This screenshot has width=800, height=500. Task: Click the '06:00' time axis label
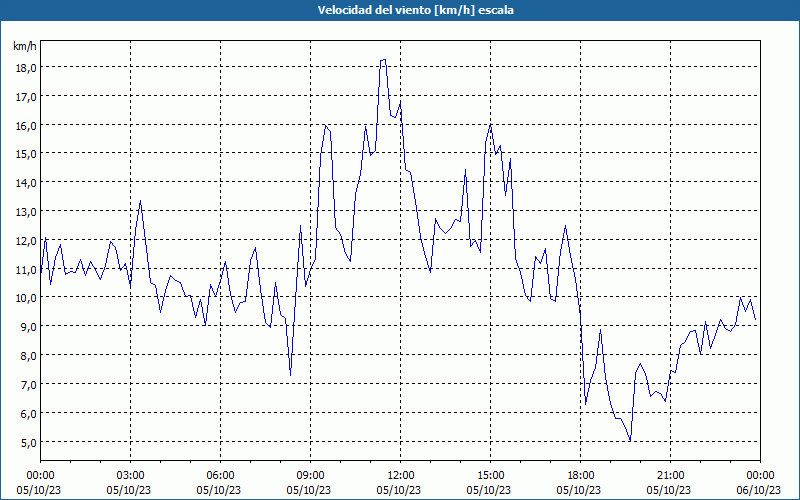coord(220,476)
